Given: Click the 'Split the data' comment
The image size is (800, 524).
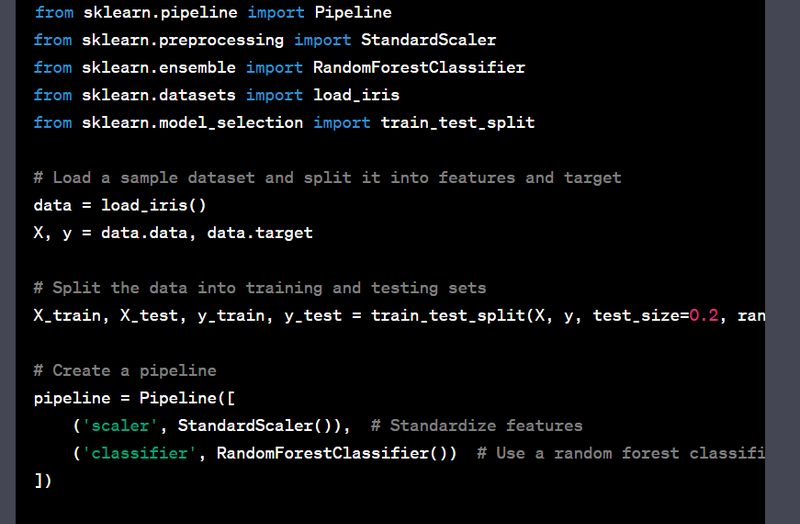Looking at the screenshot, I should tap(260, 288).
